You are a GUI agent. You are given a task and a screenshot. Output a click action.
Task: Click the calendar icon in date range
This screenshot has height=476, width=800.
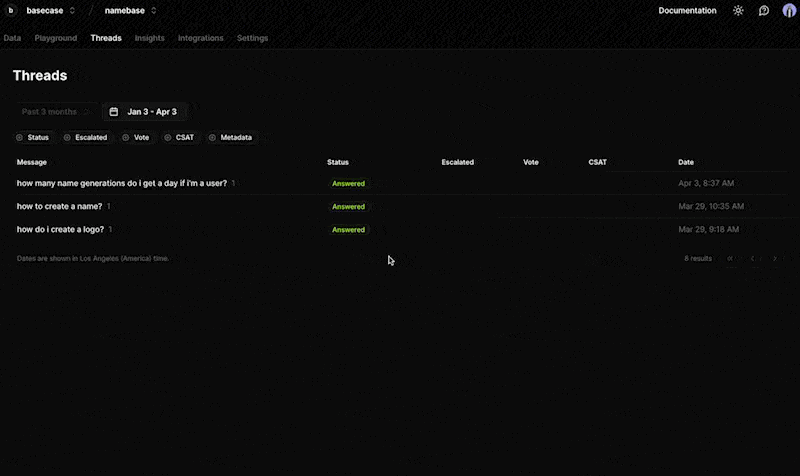(114, 112)
